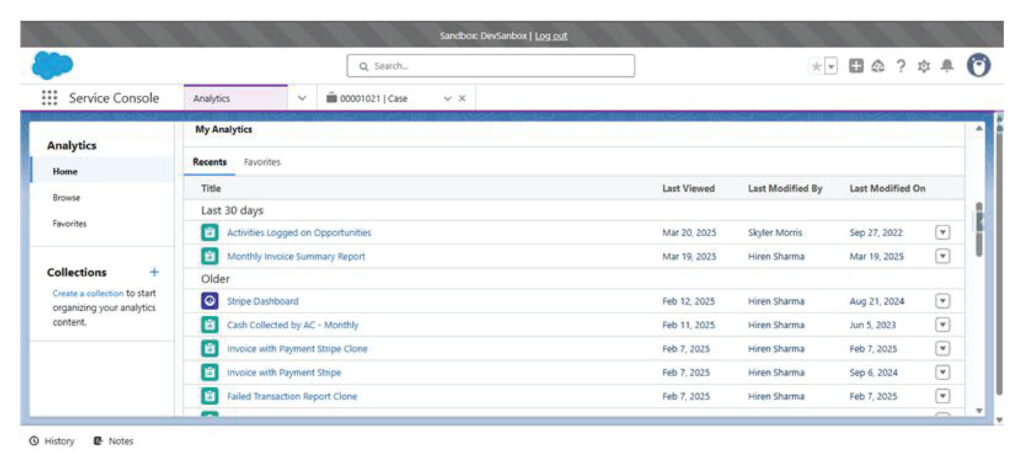1024x472 pixels.
Task: Click the list's vertical scrollbar thumb
Action: 979,230
